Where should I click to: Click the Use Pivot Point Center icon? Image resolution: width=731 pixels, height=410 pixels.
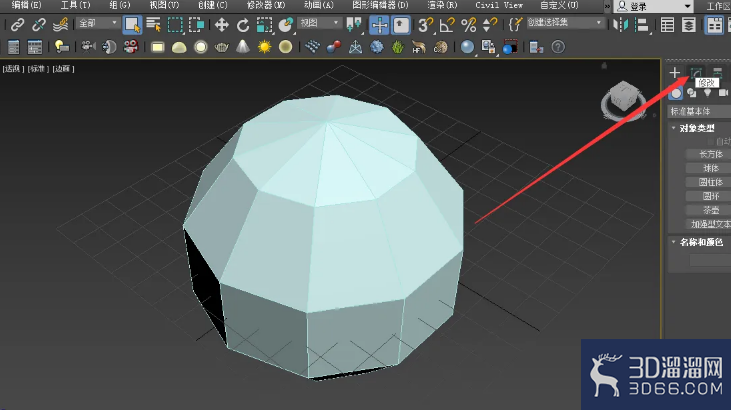(354, 24)
